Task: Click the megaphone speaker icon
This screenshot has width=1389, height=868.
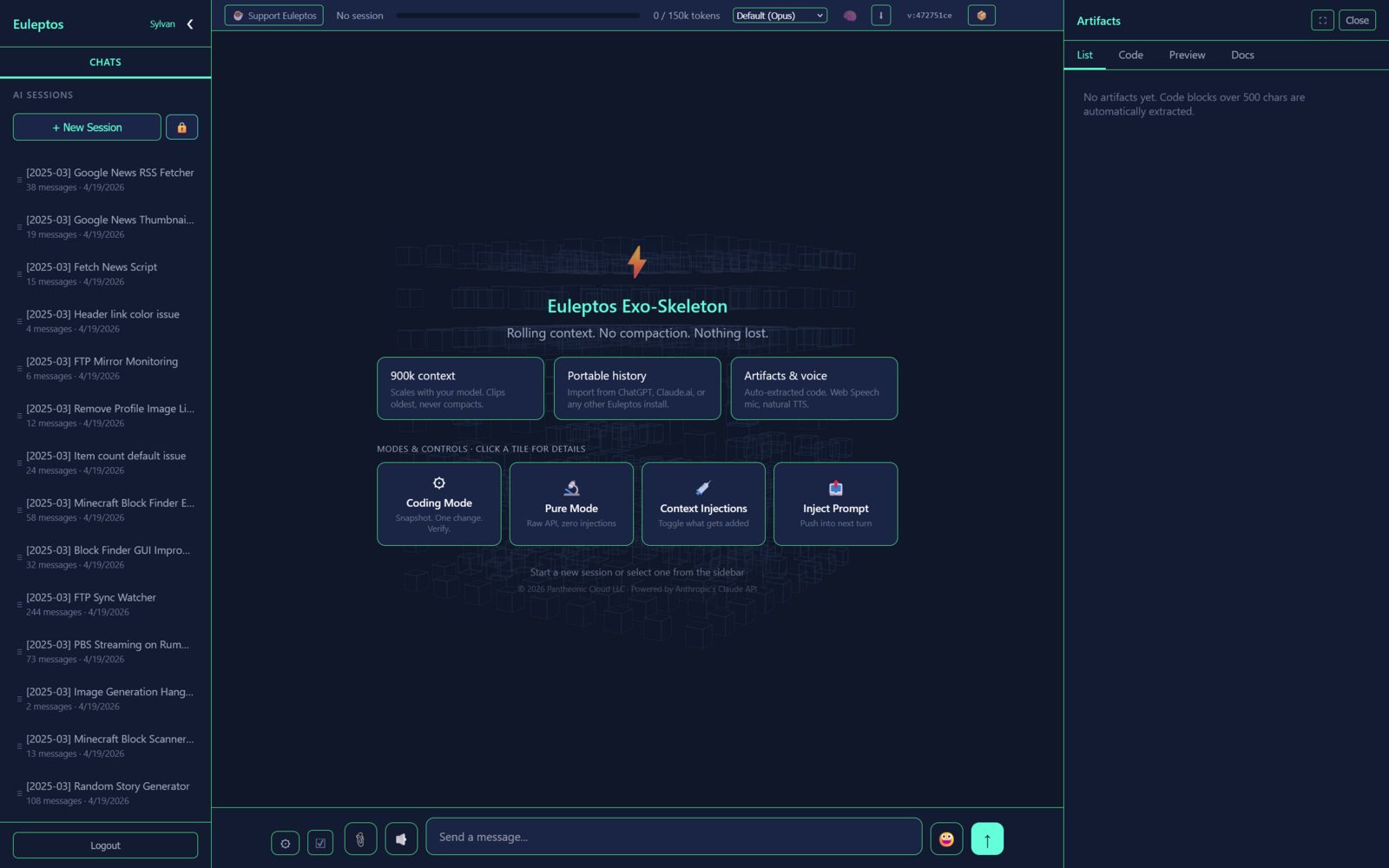Action: coord(401,839)
